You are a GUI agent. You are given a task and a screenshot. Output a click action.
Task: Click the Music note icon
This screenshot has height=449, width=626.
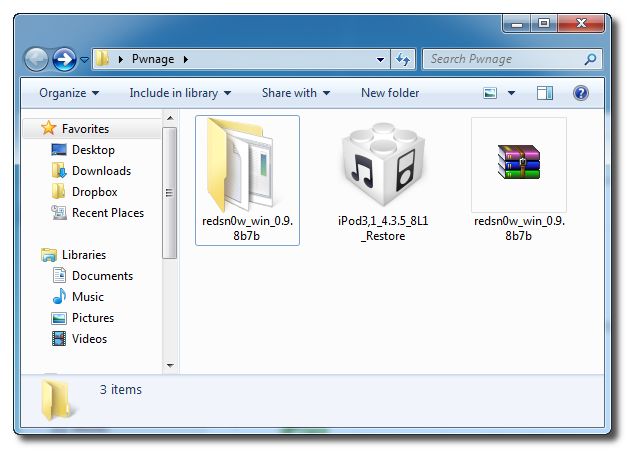click(59, 297)
